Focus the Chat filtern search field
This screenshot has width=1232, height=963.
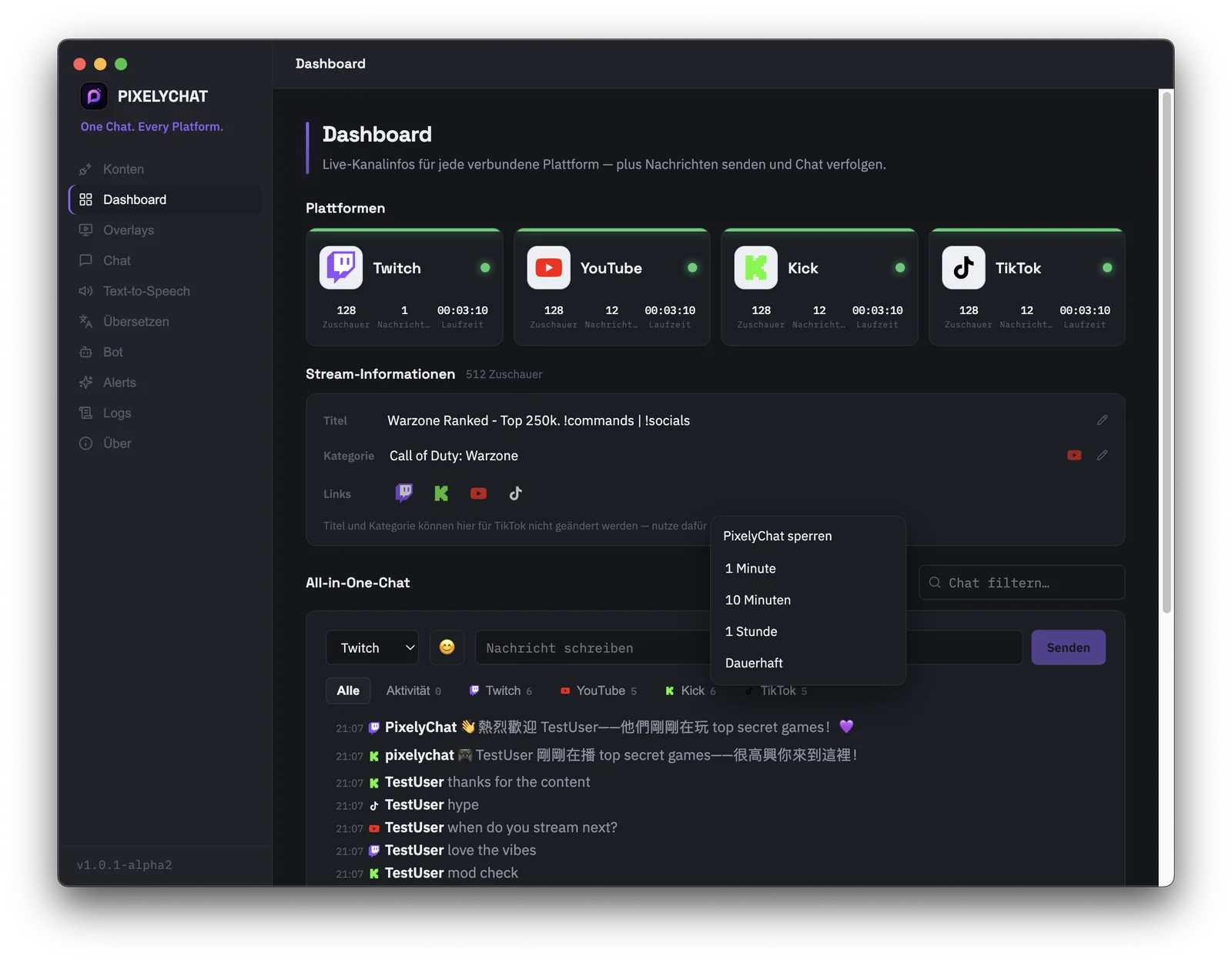(1022, 583)
